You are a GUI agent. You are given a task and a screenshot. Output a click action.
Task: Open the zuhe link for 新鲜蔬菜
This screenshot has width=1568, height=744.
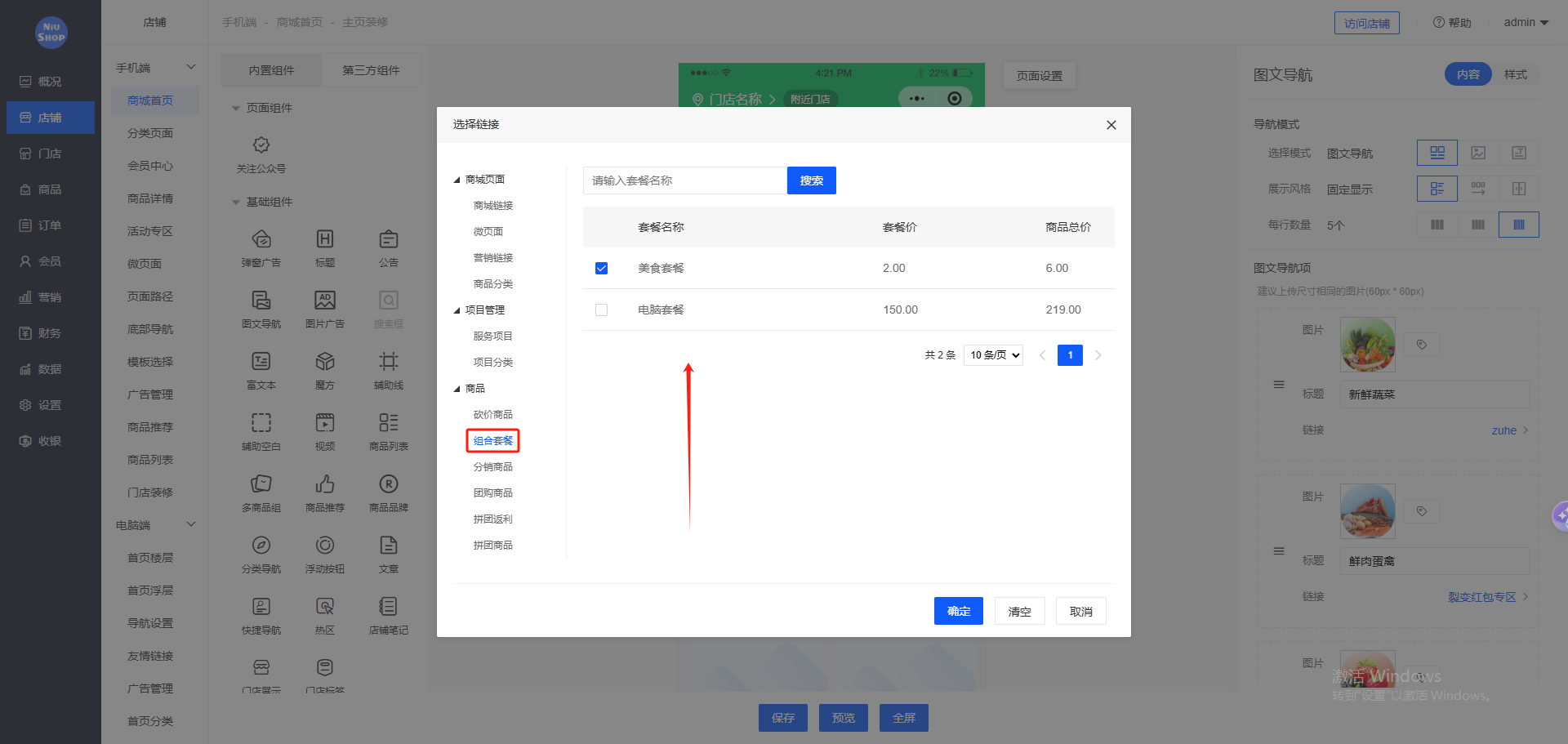1505,430
